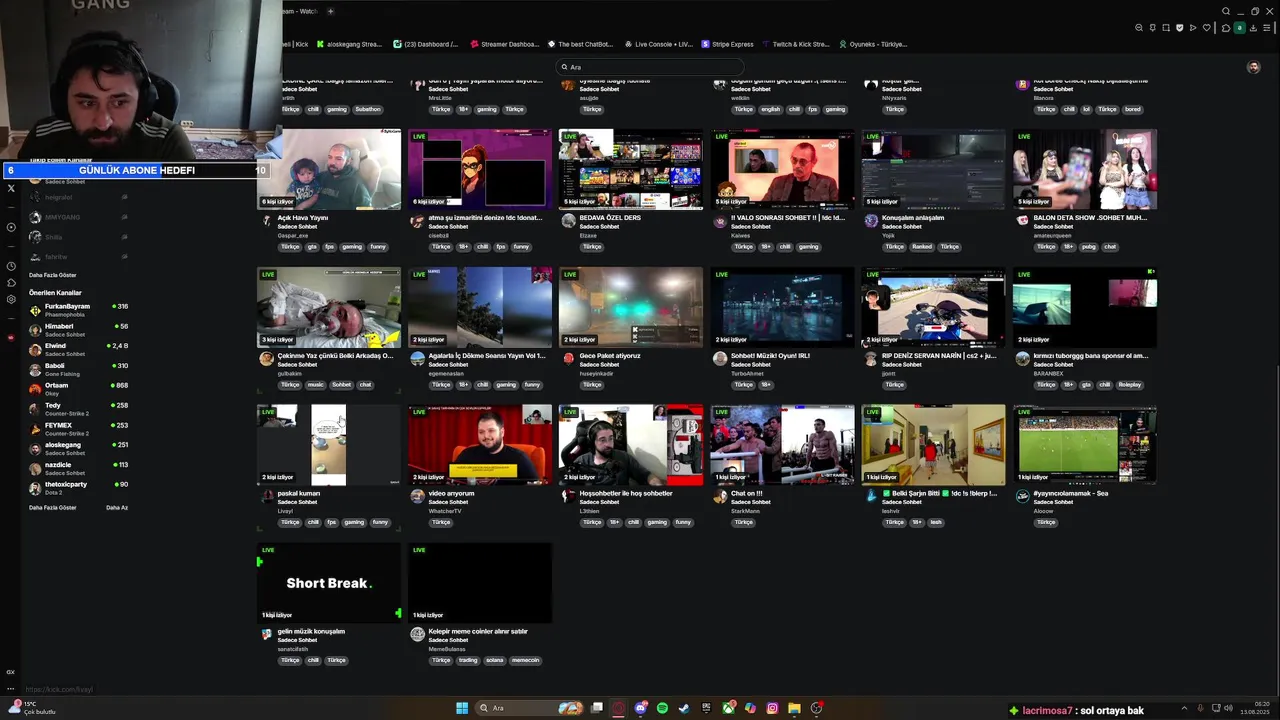Click Task View icon in taskbar
This screenshot has height=720, width=1280.
tap(597, 708)
